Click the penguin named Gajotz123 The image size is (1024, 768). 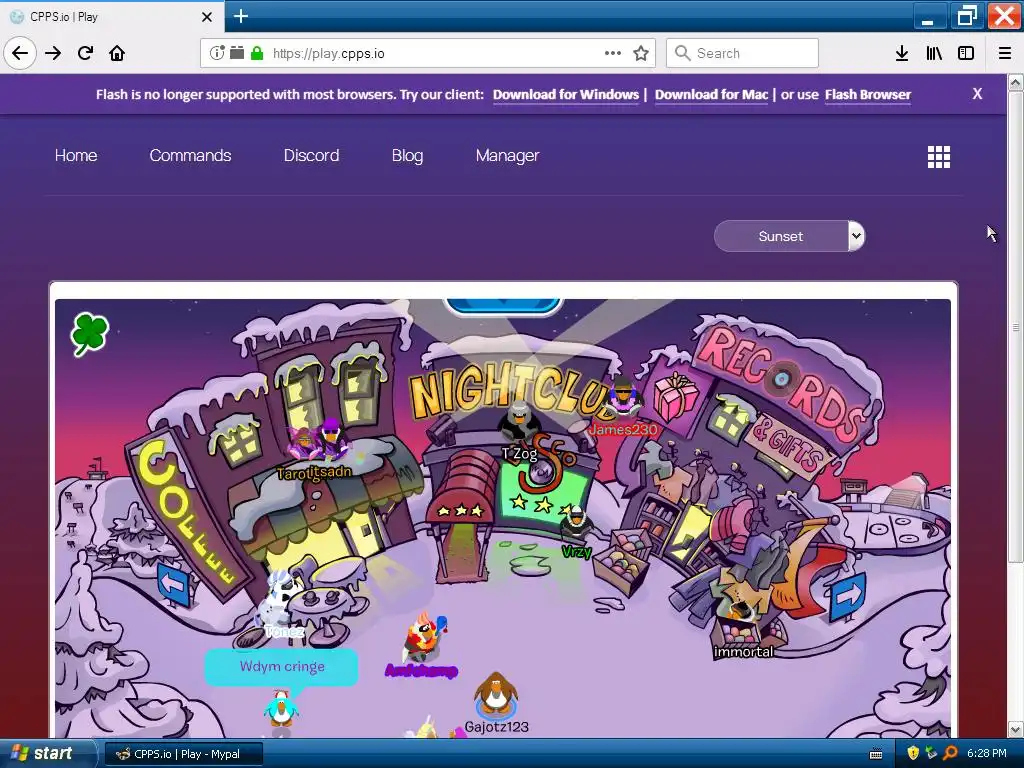(496, 694)
